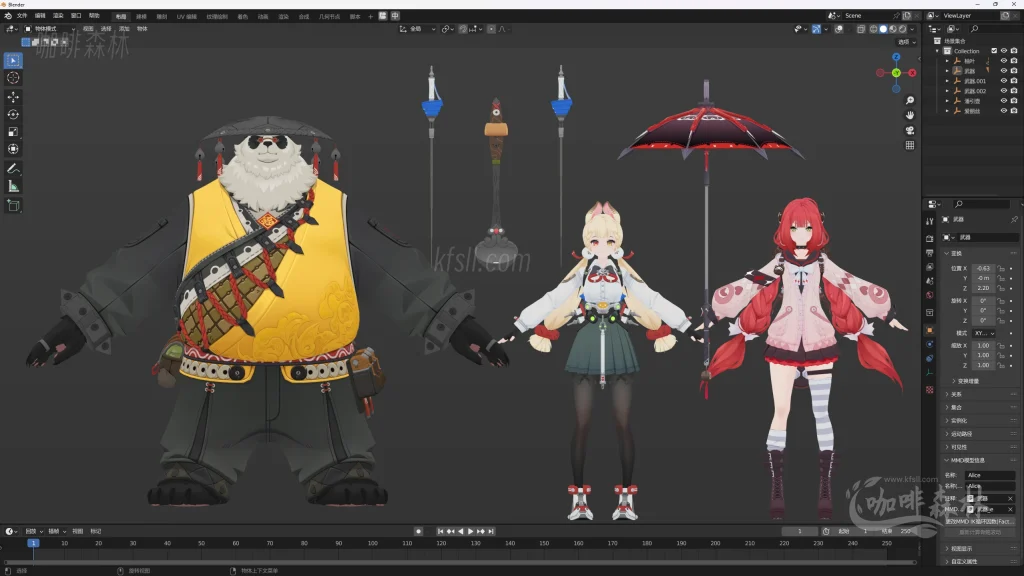Expand the 武器.001 tree item
Viewport: 1024px width, 576px height.
(947, 81)
